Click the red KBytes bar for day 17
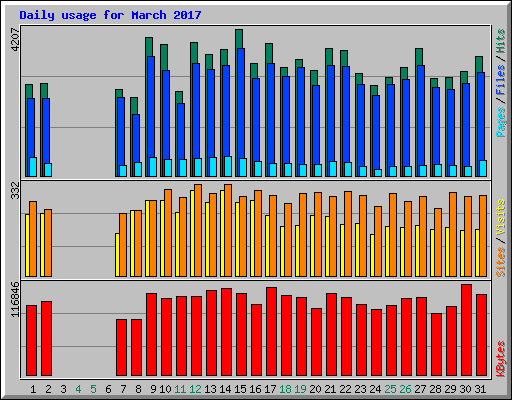512x400 pixels. pos(272,331)
